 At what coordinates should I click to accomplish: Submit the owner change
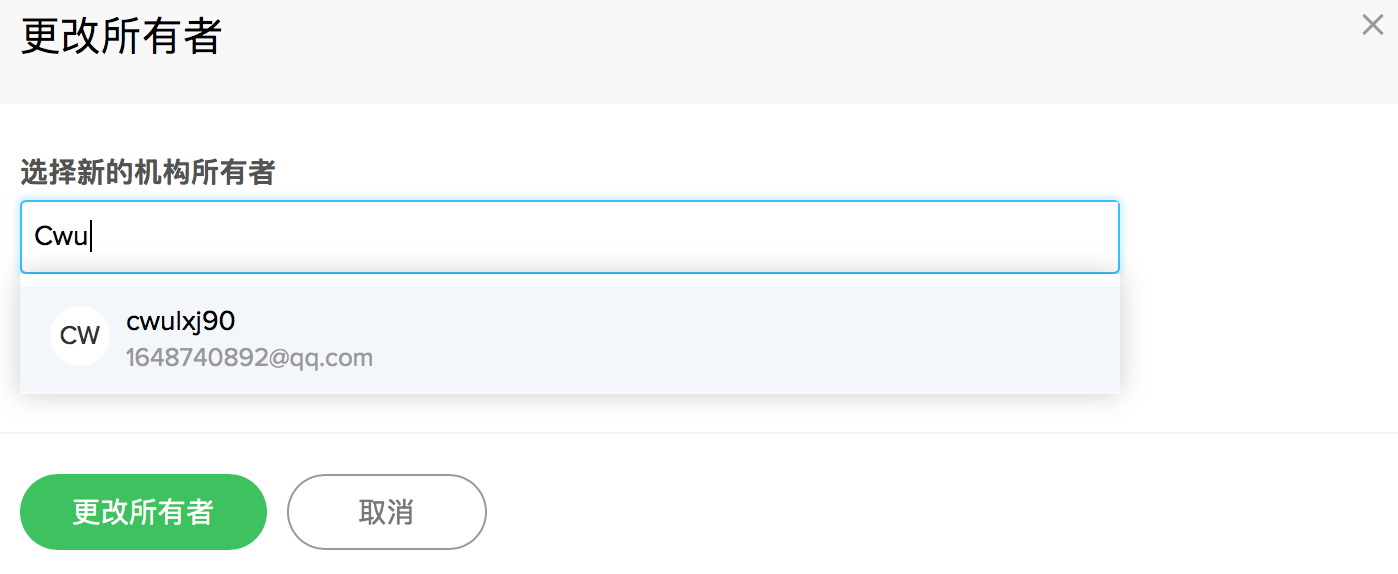[143, 512]
